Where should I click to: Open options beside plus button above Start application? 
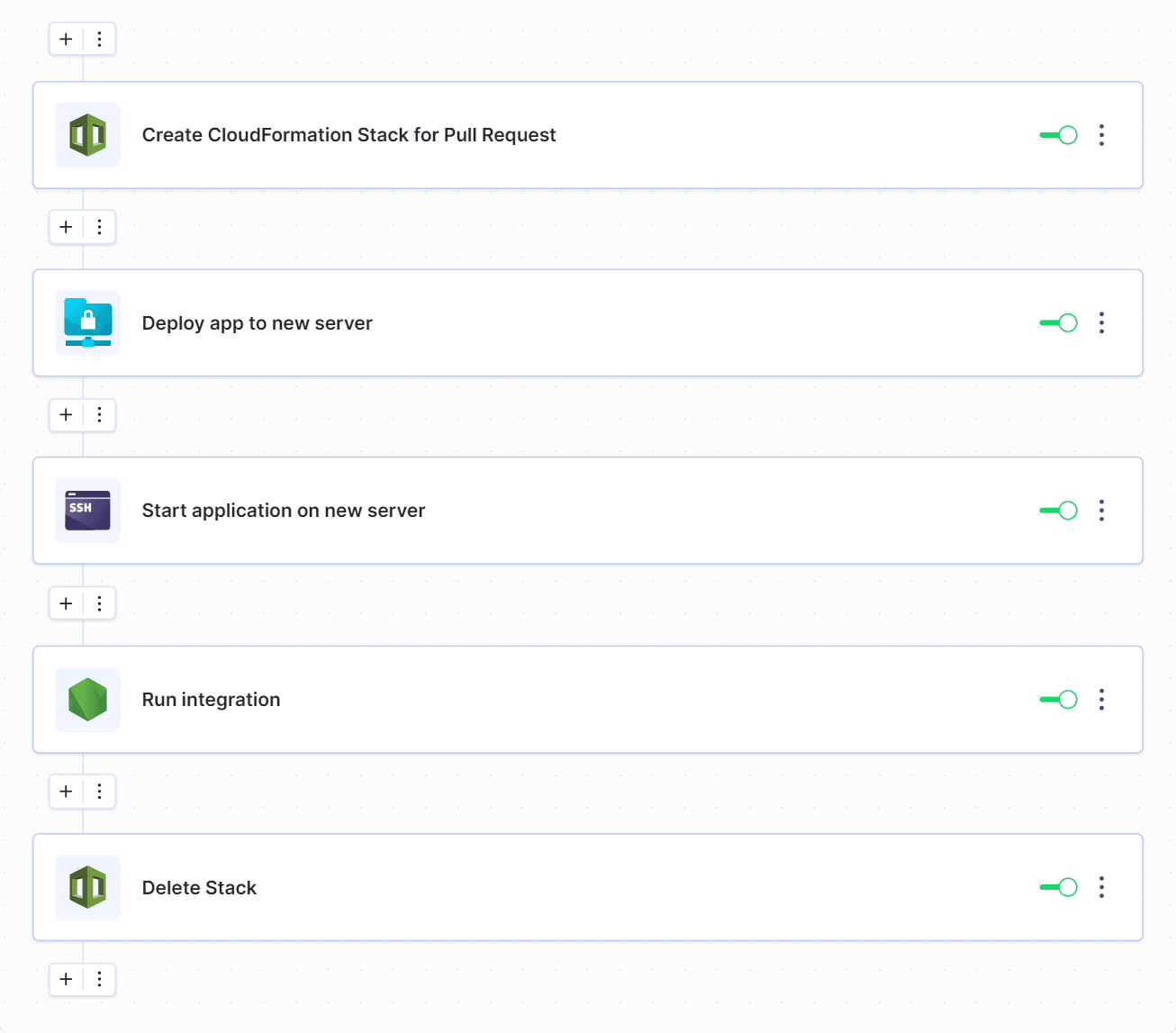pyautogui.click(x=99, y=414)
